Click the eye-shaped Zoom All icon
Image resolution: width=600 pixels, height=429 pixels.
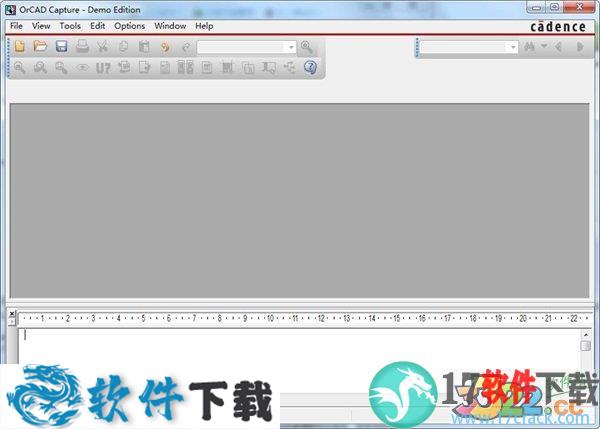82,68
